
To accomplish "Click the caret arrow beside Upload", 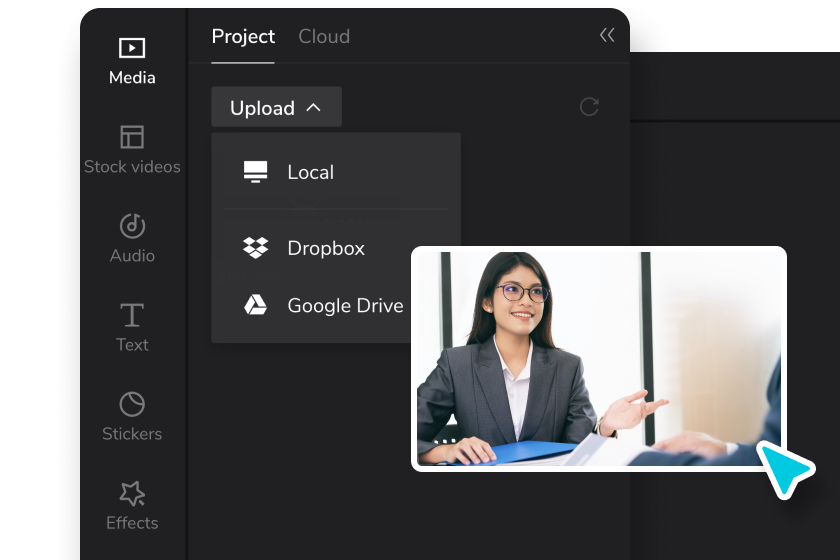I will pos(314,107).
